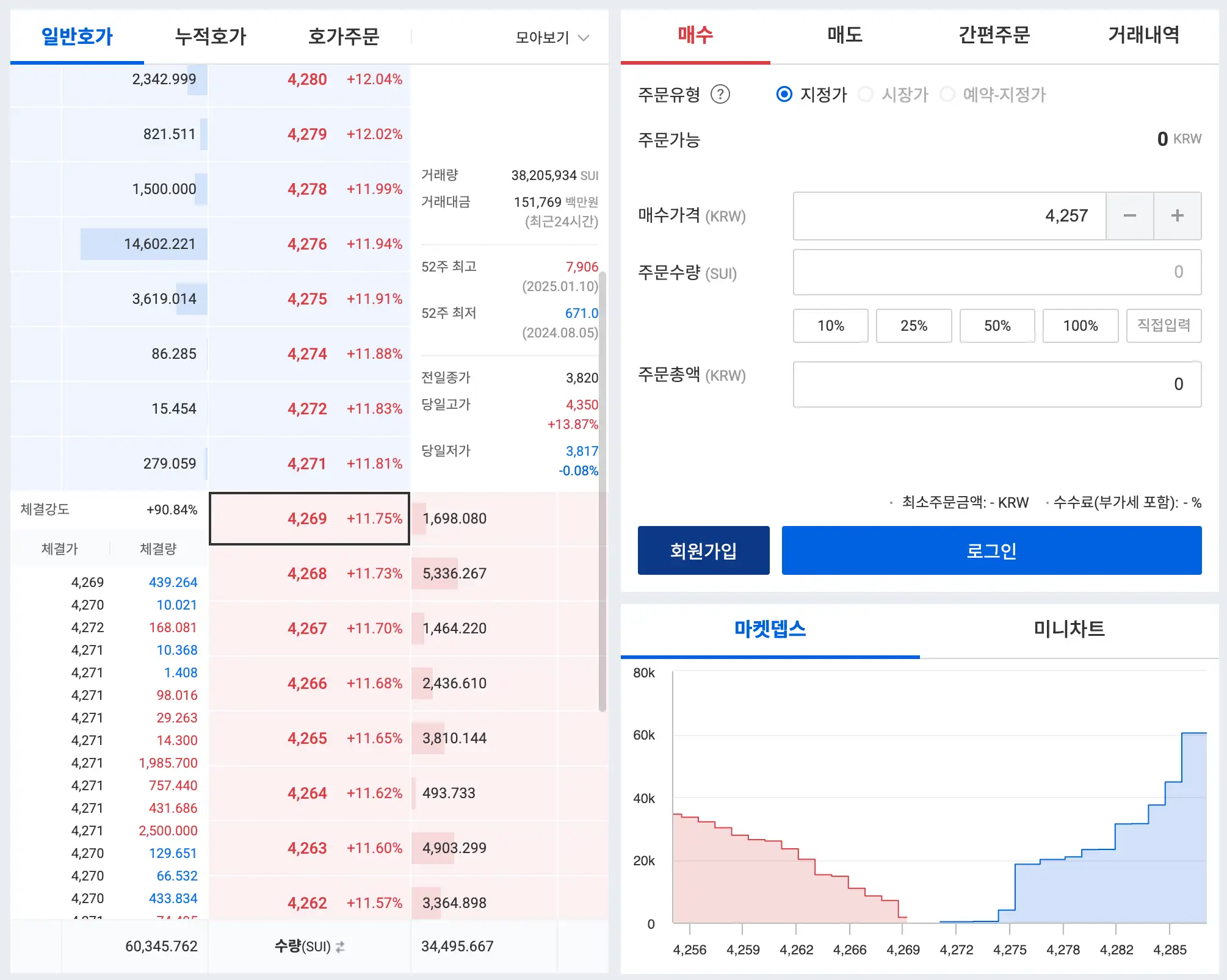Switch to the 누적호가 tab
The height and width of the screenshot is (980, 1227).
coord(209,37)
